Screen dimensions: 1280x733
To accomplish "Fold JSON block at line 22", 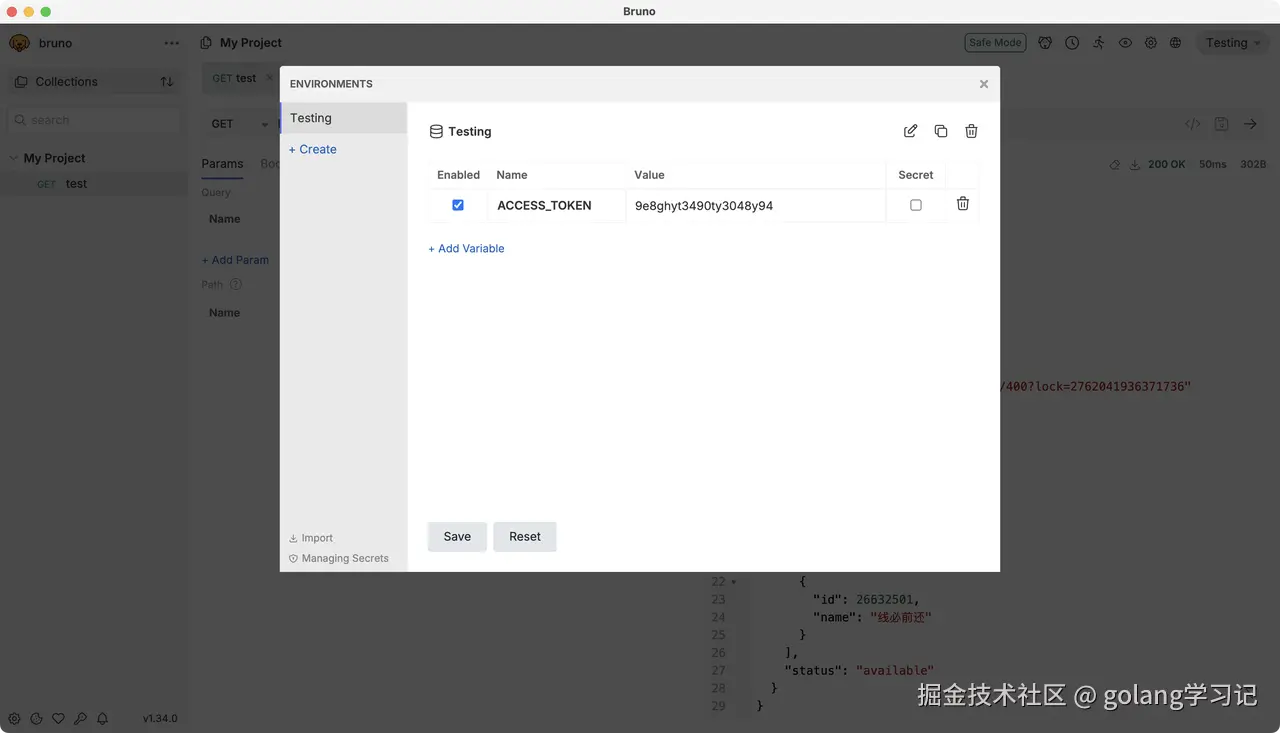I will pyautogui.click(x=733, y=581).
